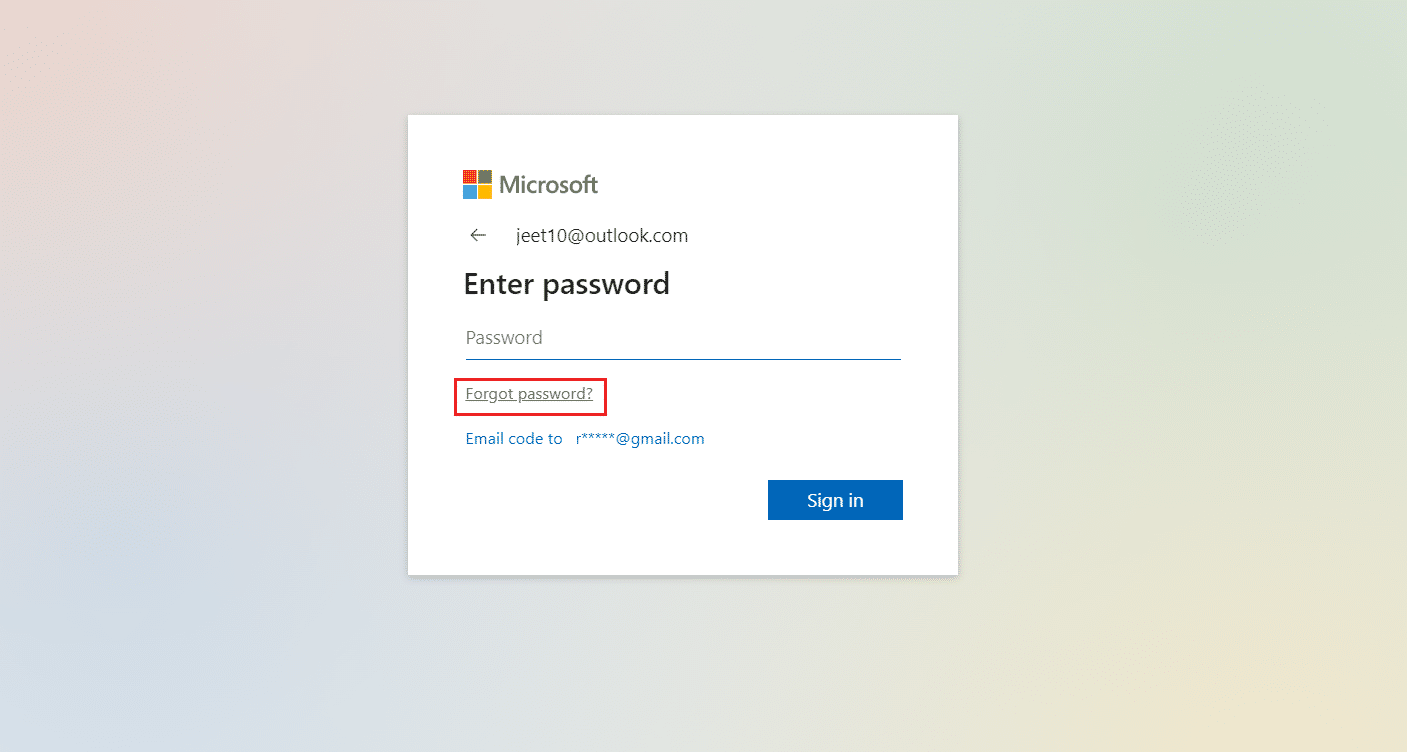Click the back arrow beside the email
The width and height of the screenshot is (1407, 752).
(478, 236)
